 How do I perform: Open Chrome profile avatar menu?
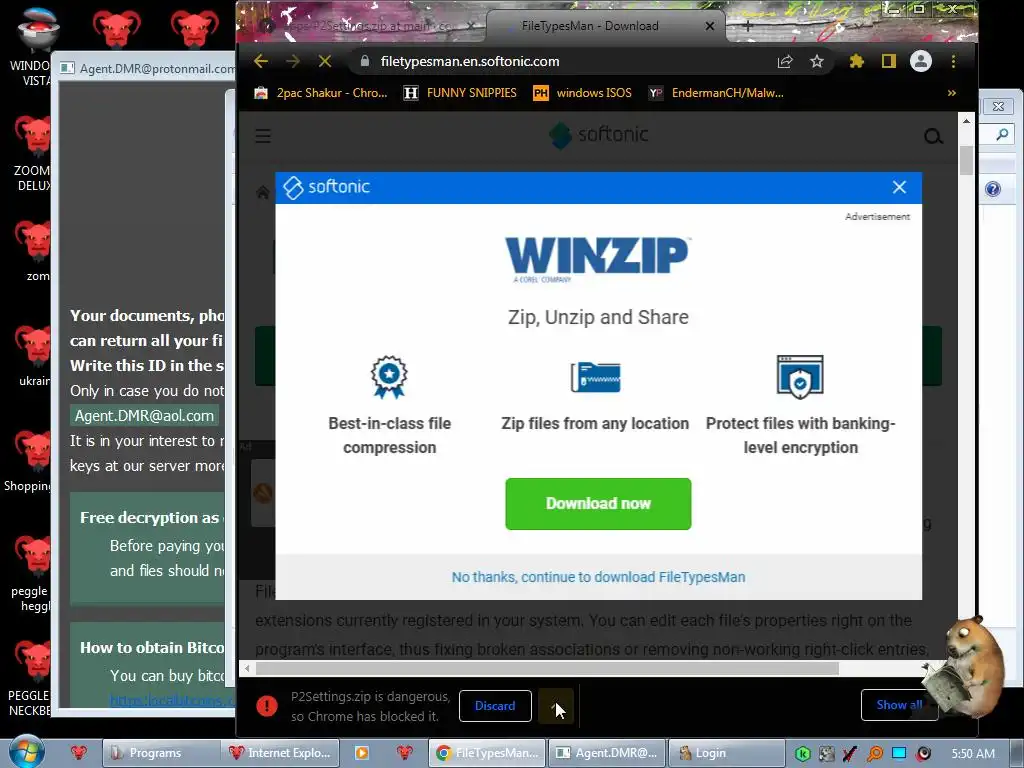pyautogui.click(x=921, y=61)
